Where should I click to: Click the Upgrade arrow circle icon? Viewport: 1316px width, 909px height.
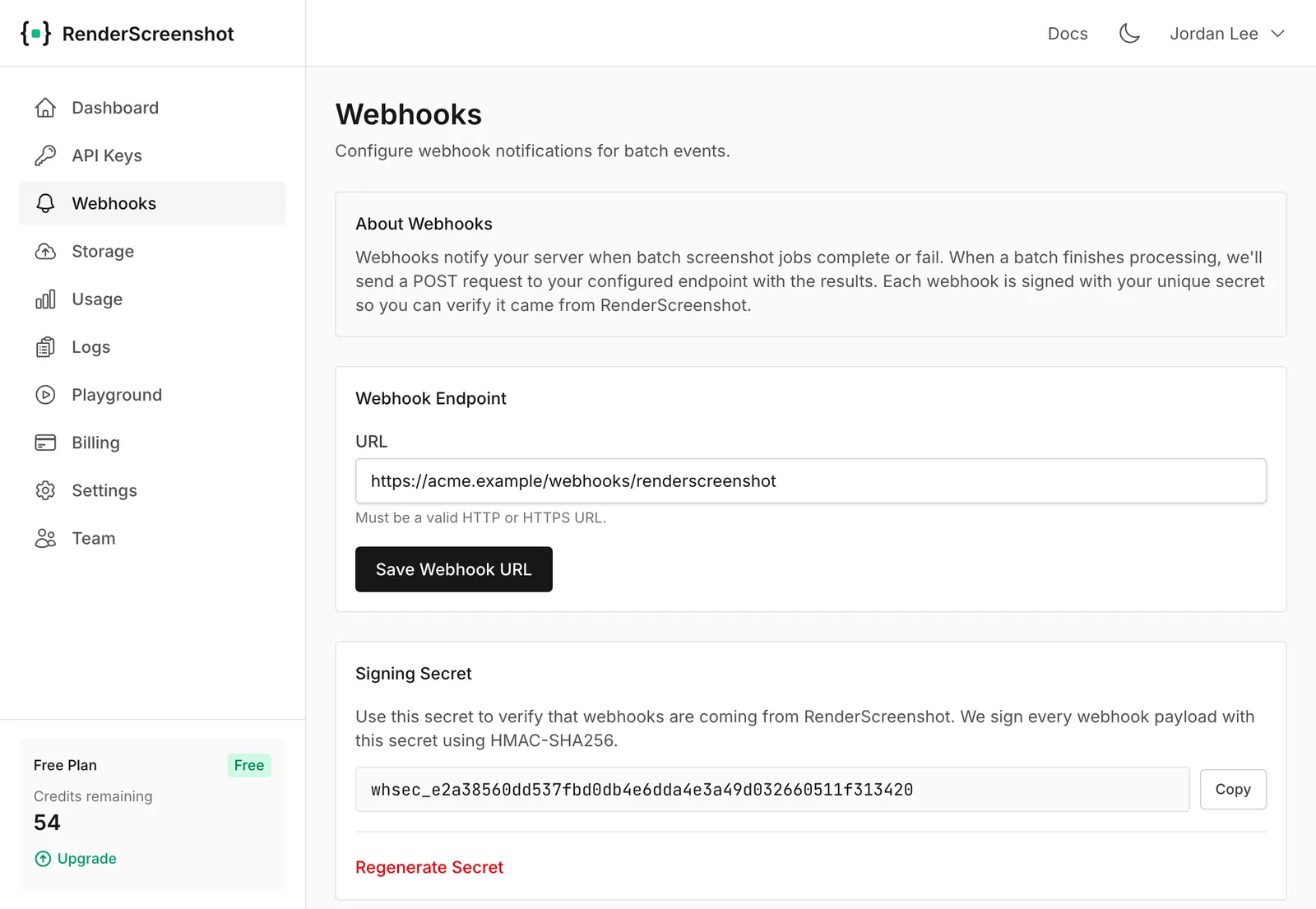(43, 859)
